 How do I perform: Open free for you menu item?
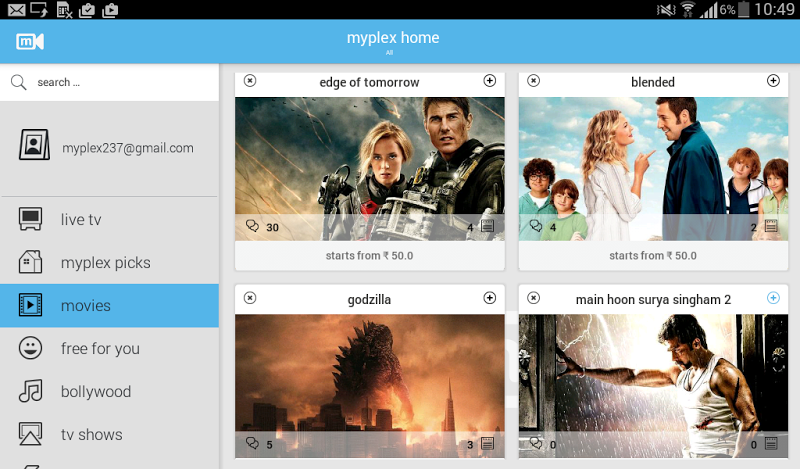[x=109, y=349]
